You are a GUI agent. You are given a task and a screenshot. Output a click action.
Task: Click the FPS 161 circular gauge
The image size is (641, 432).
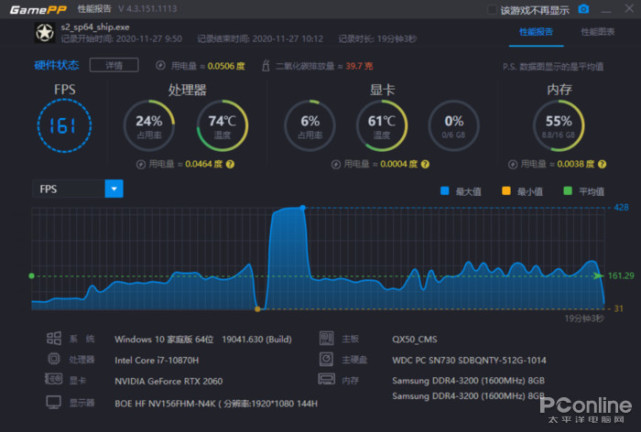[x=64, y=126]
